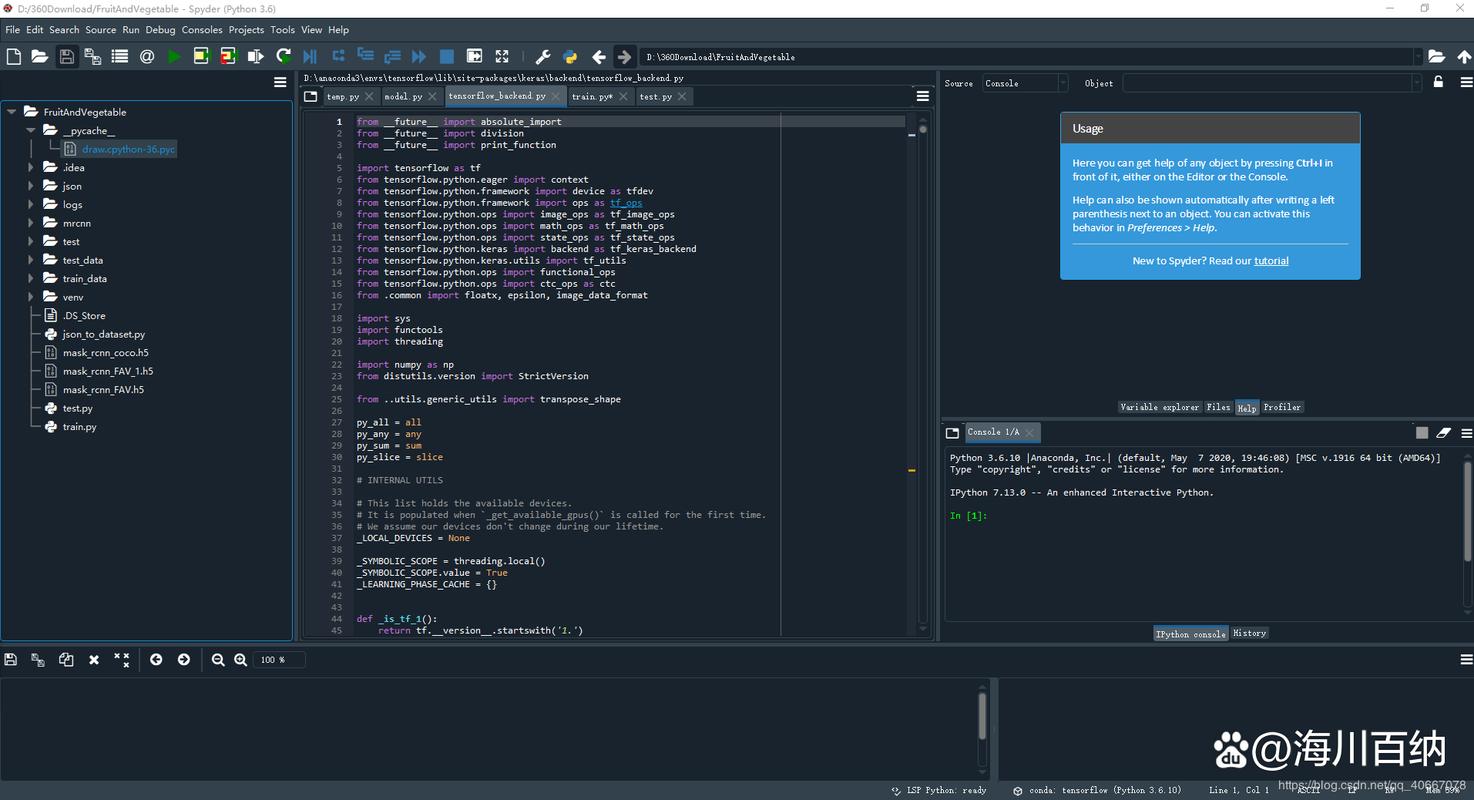
Task: Click the Object input field in Help pane
Action: 1267,83
